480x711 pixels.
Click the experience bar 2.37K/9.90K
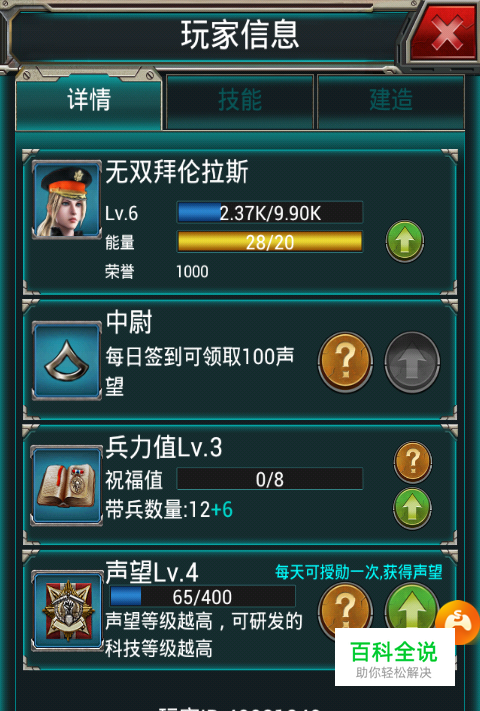pyautogui.click(x=270, y=212)
